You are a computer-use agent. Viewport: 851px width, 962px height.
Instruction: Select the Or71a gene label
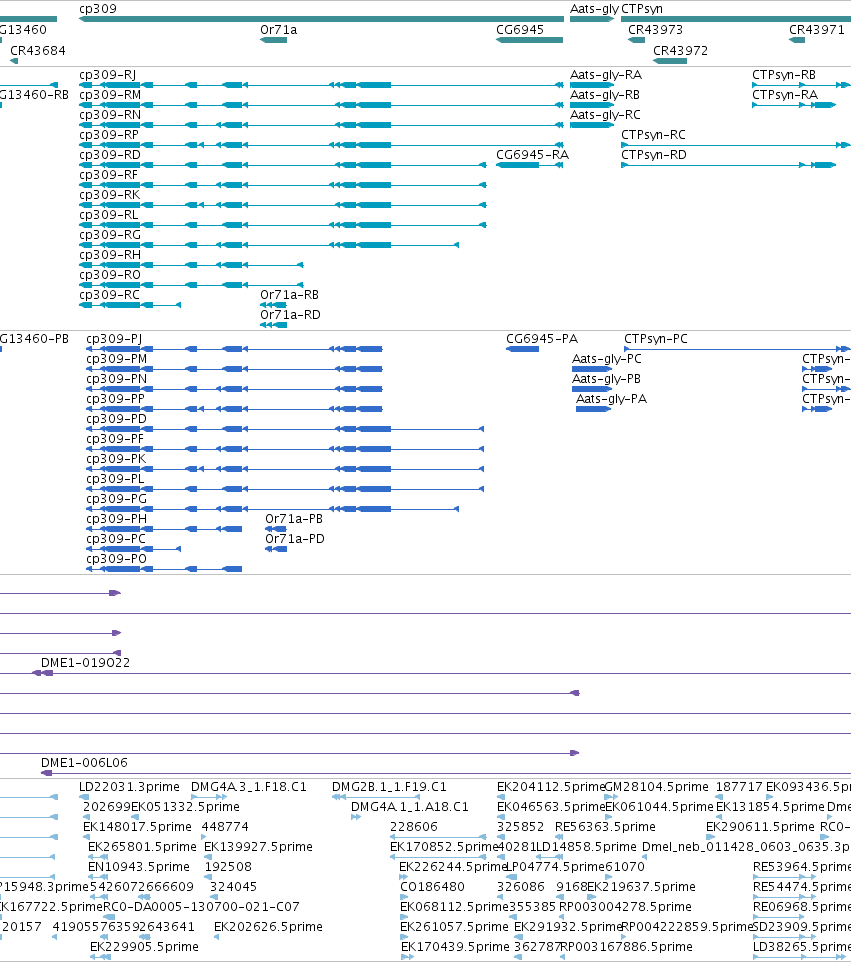(x=279, y=30)
